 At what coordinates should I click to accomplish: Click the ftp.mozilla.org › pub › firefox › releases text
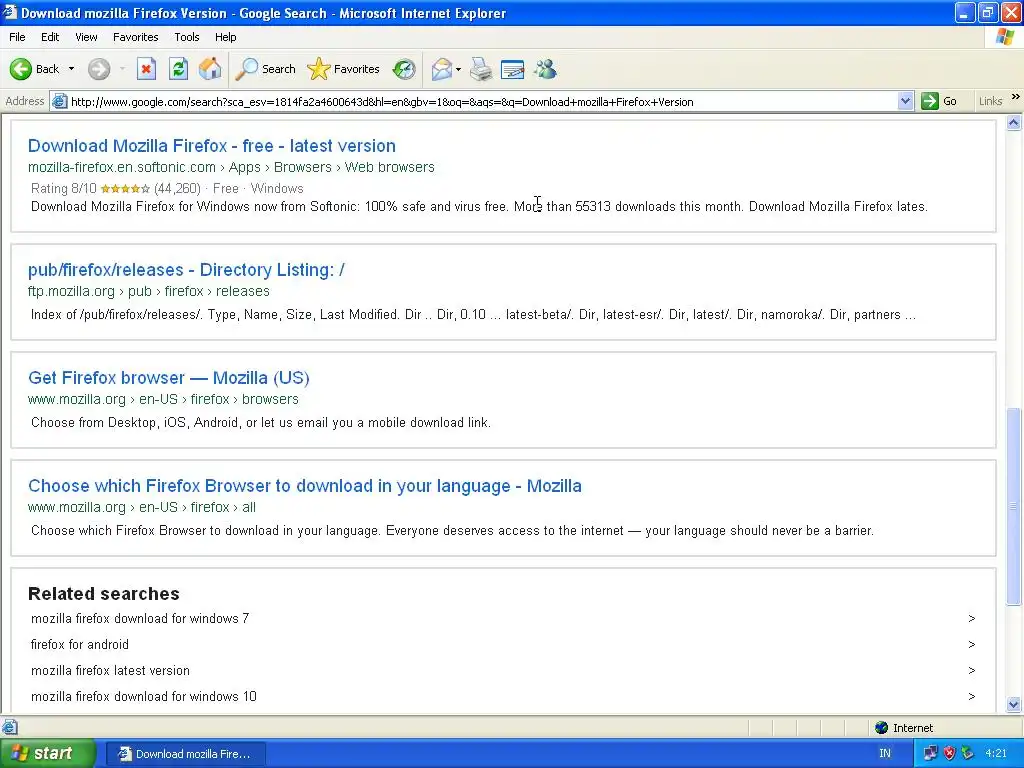[148, 291]
